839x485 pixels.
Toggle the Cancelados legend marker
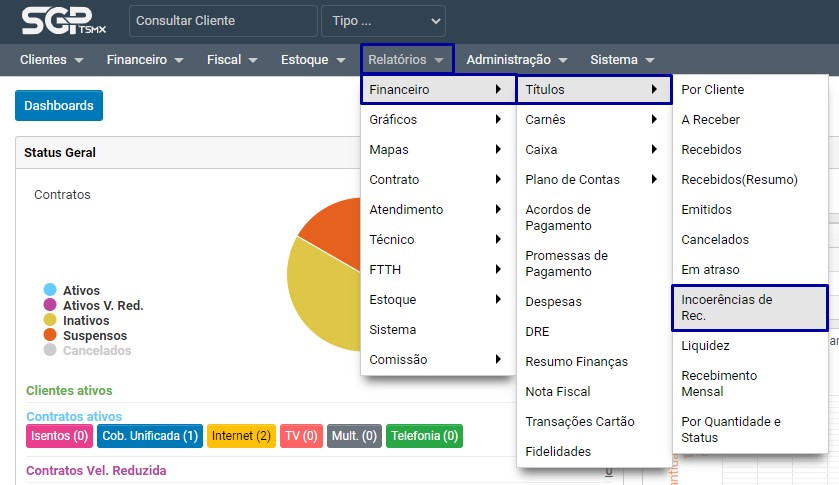click(49, 350)
